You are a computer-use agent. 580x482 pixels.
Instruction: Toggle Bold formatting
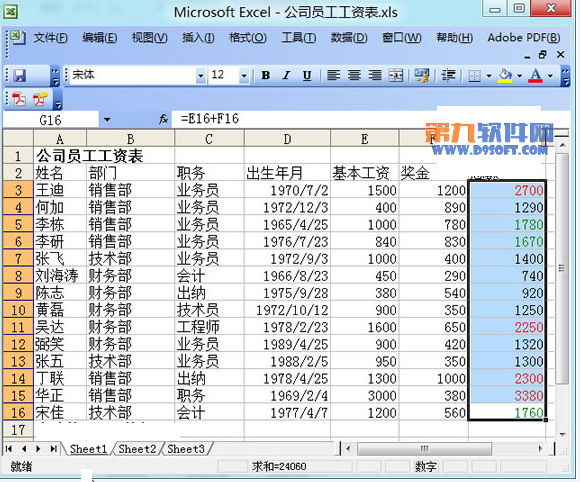click(x=265, y=75)
